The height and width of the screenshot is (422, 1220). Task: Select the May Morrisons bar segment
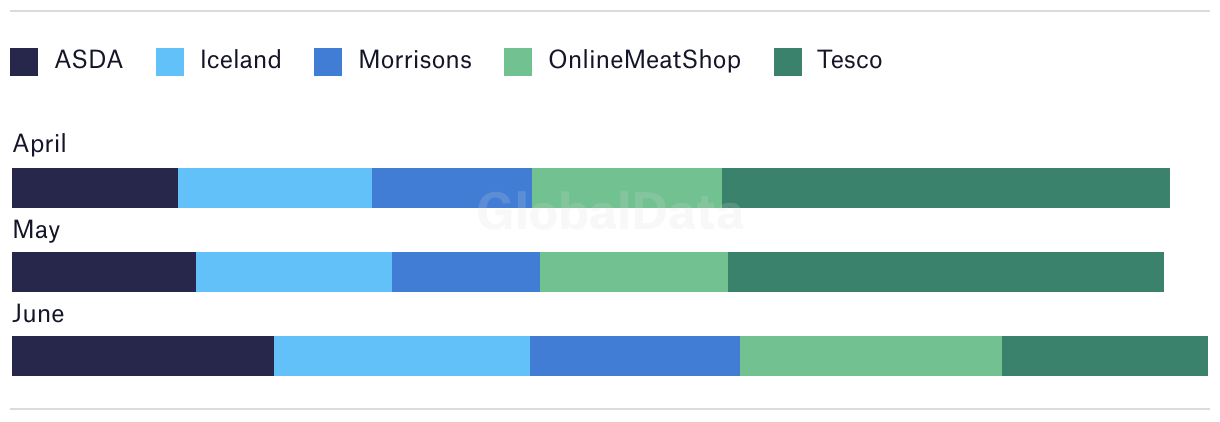pyautogui.click(x=466, y=272)
